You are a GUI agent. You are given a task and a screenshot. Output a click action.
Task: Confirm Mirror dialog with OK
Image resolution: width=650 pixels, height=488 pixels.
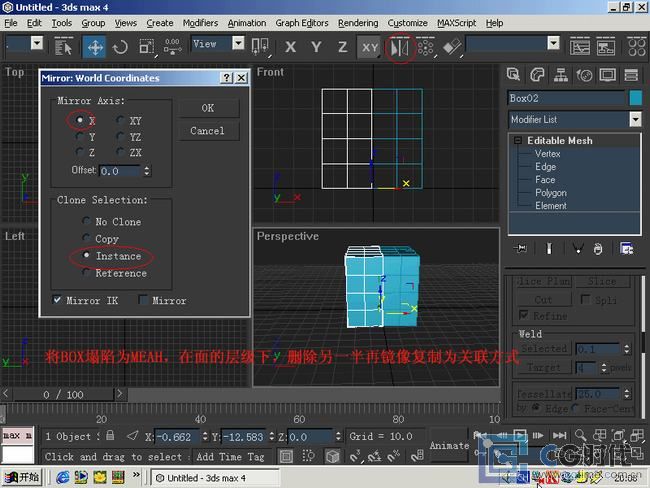(x=208, y=108)
